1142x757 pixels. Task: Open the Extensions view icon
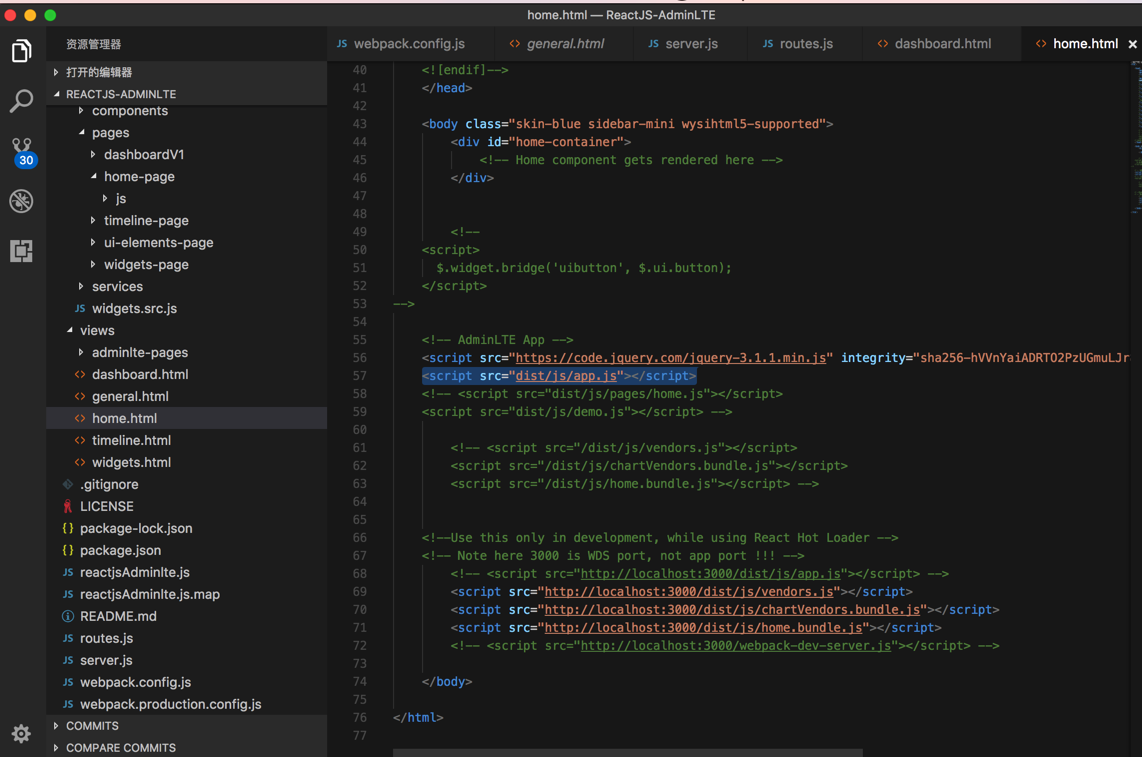click(21, 251)
